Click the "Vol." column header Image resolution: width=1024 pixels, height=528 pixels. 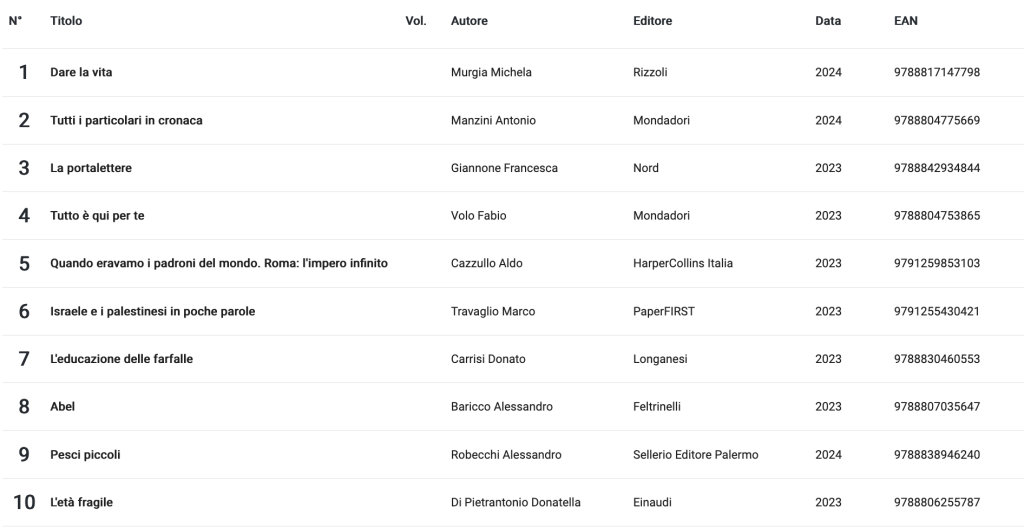pos(416,21)
